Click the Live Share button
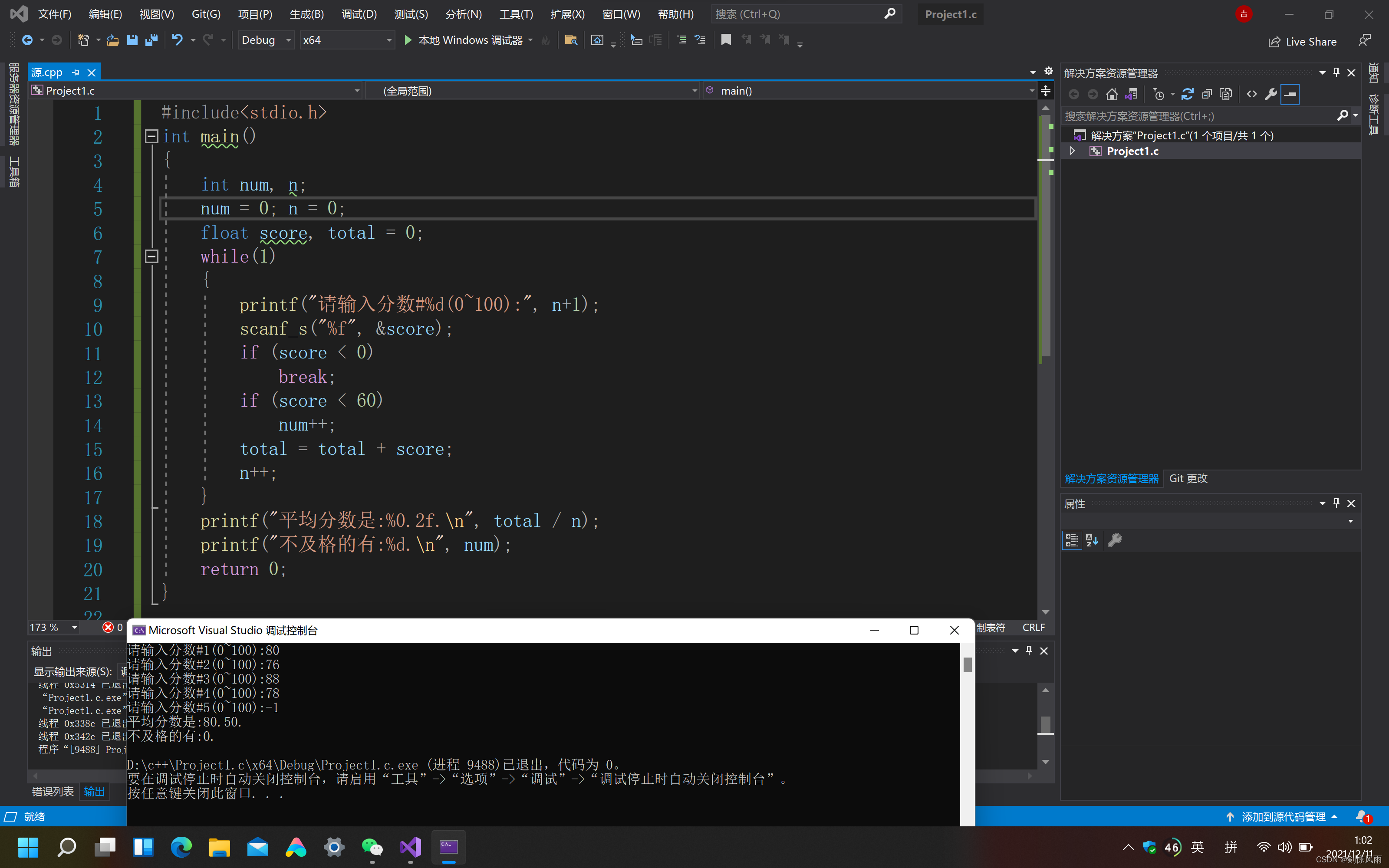The width and height of the screenshot is (1389, 868). coord(1303,41)
